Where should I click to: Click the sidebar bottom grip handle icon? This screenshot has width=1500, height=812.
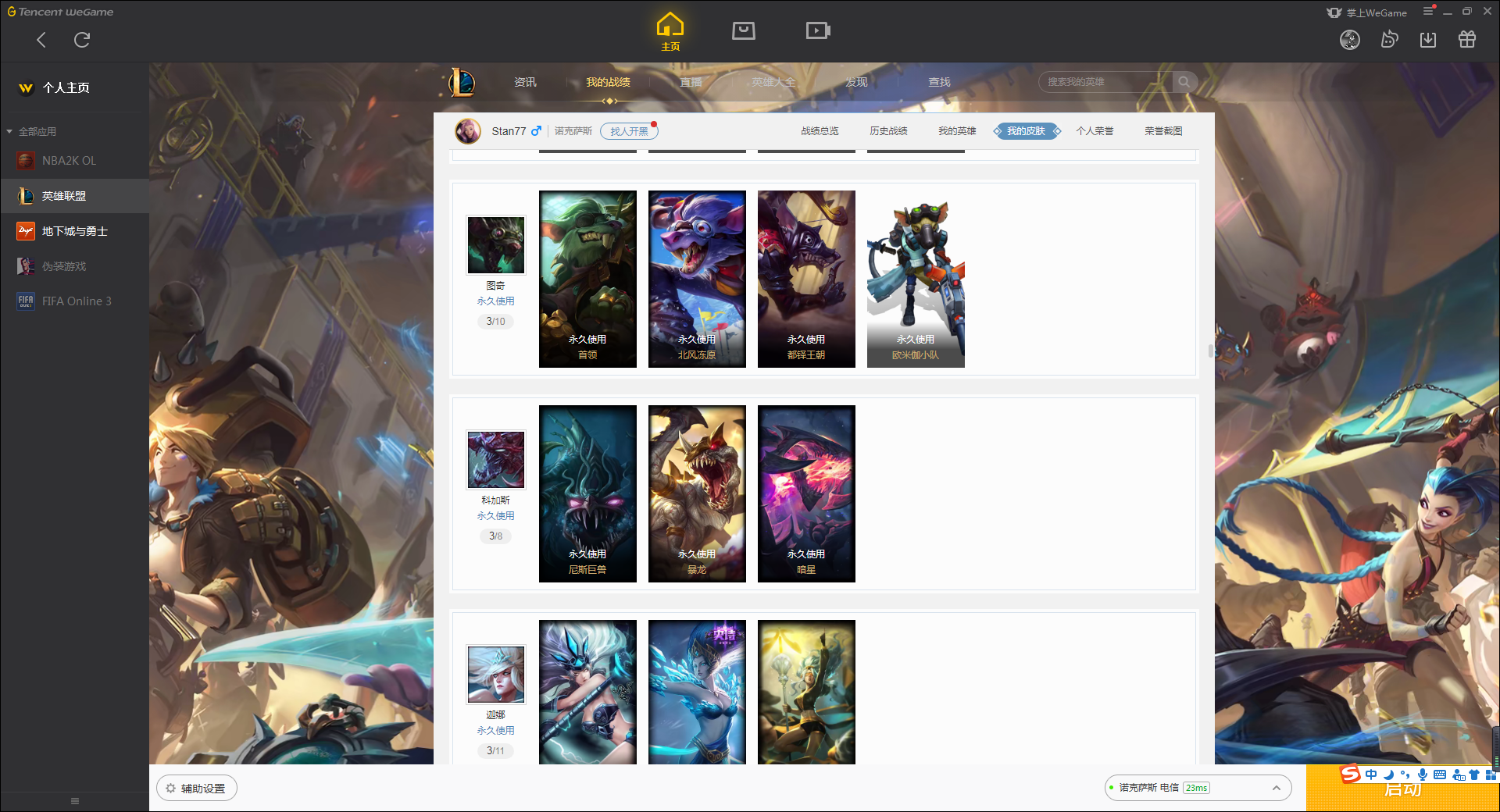[x=75, y=801]
